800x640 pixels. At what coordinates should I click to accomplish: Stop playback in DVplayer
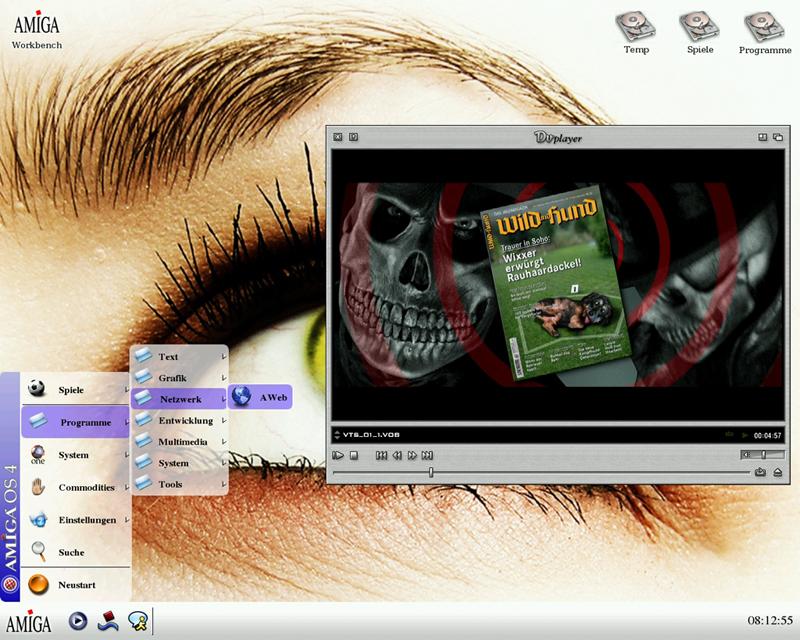354,455
